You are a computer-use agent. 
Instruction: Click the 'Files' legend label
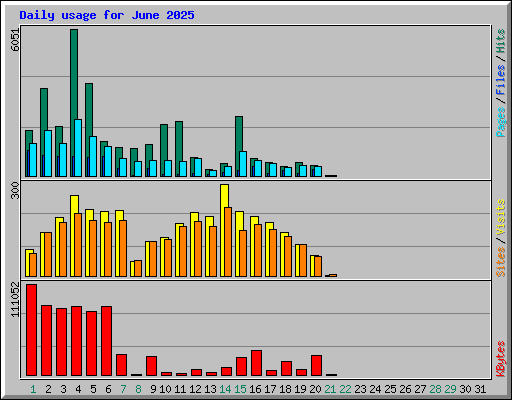[x=500, y=79]
